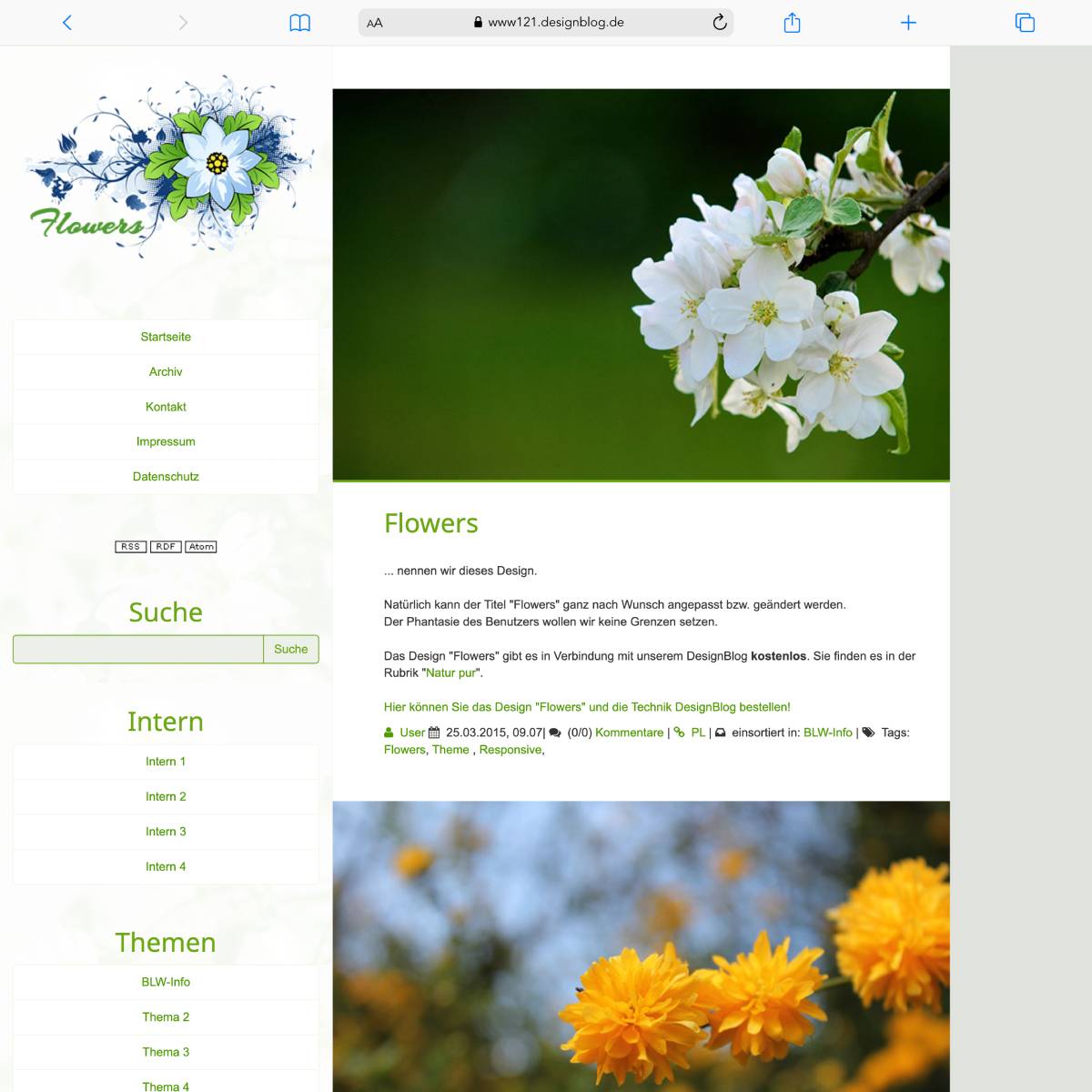The image size is (1092, 1092).
Task: Open the Kommentare speech bubble icon
Action: coord(553,732)
